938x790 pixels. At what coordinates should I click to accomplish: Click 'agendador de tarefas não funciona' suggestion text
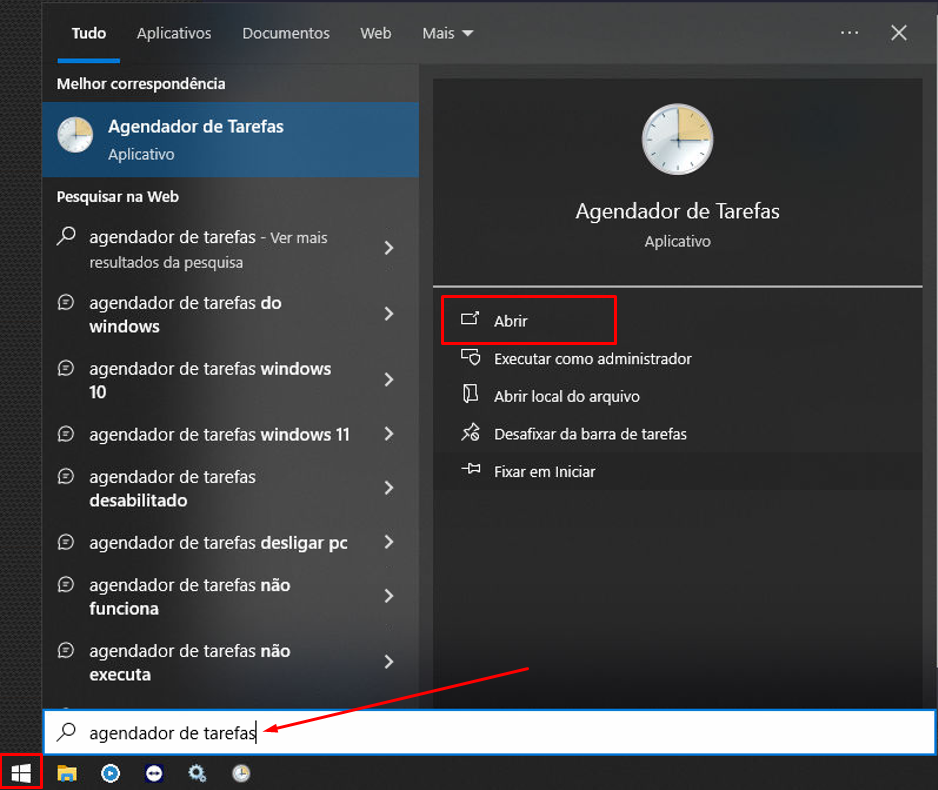pos(190,597)
